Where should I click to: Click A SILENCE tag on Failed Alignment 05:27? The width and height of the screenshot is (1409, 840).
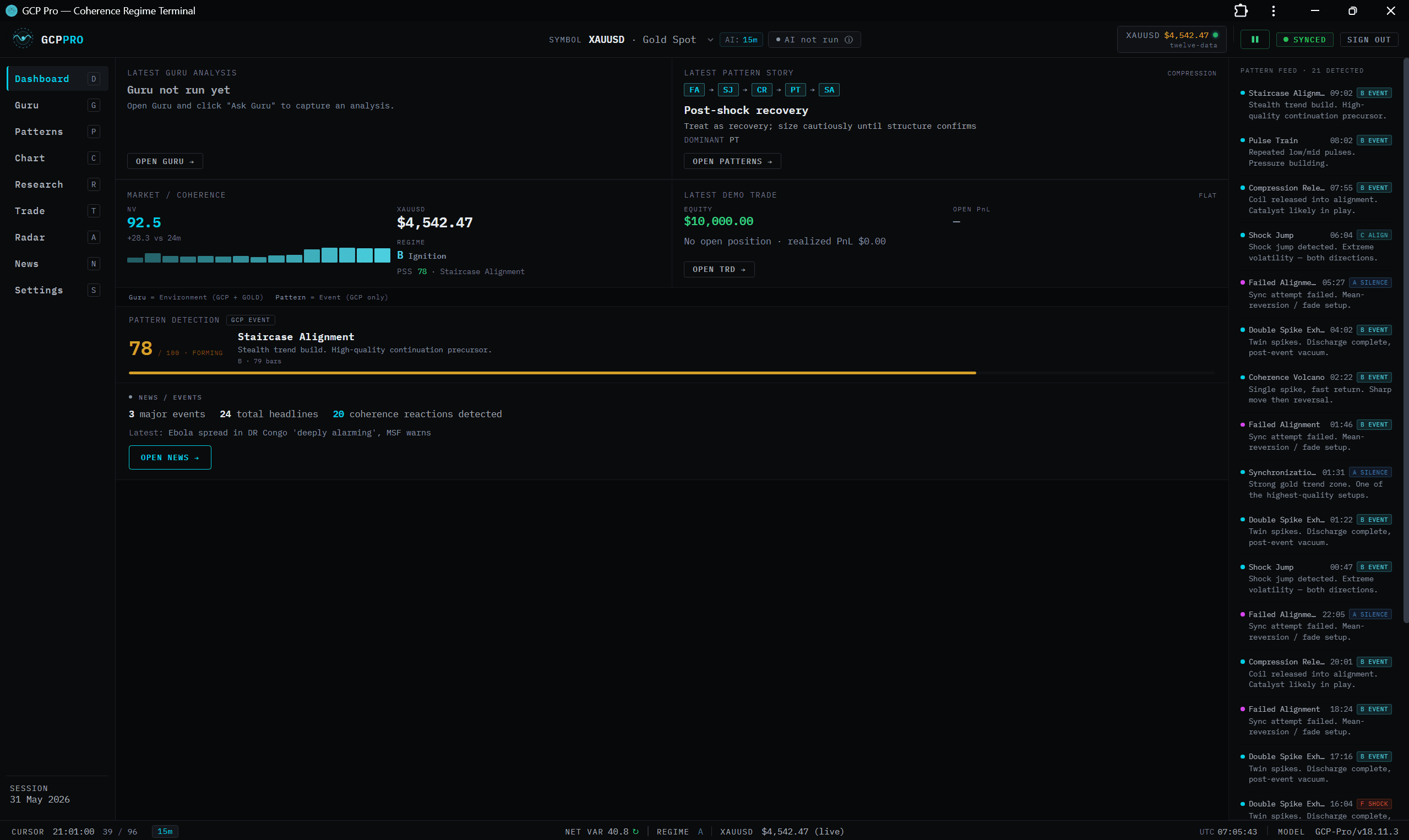click(1370, 282)
